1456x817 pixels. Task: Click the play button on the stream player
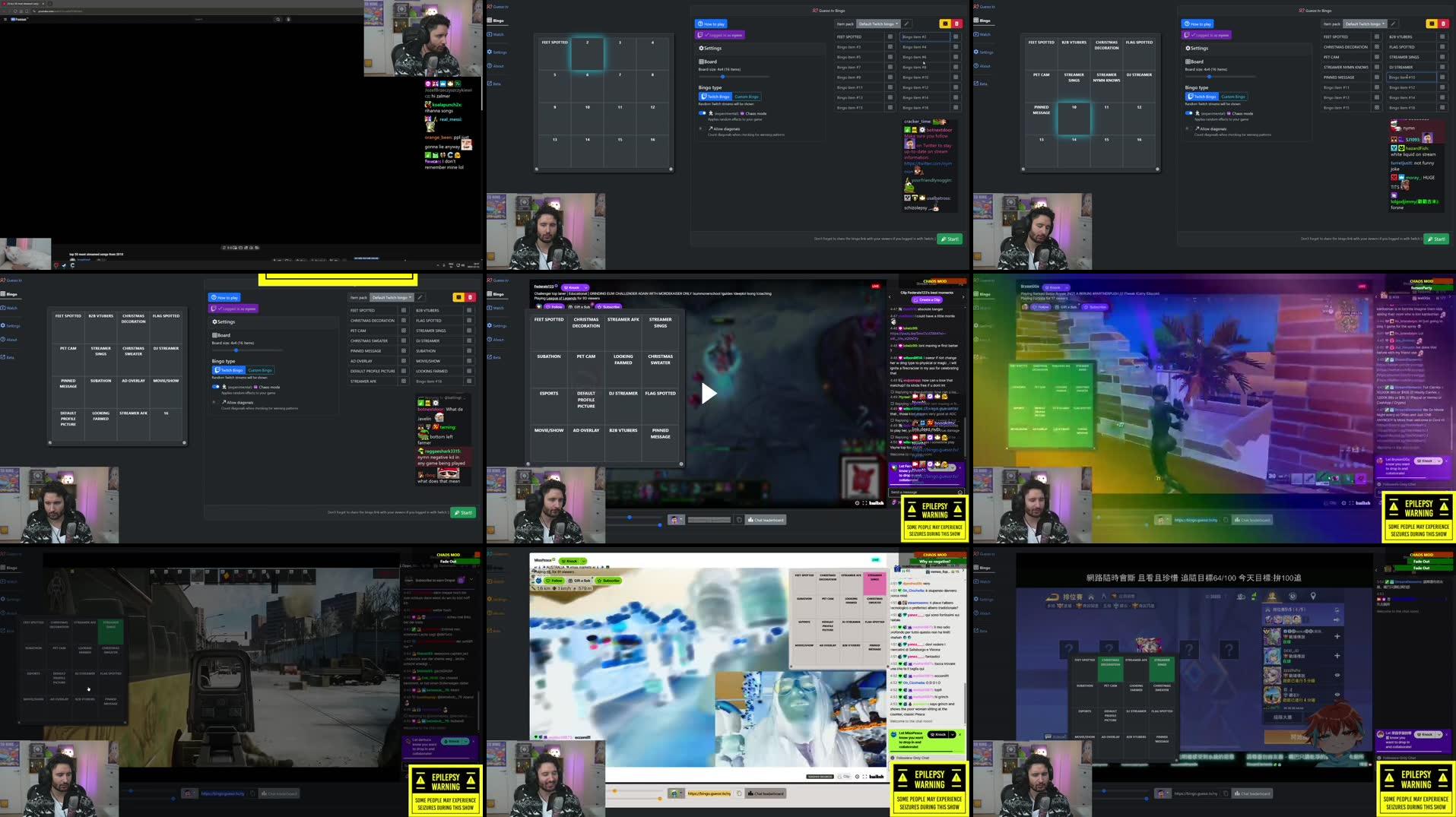coord(707,393)
